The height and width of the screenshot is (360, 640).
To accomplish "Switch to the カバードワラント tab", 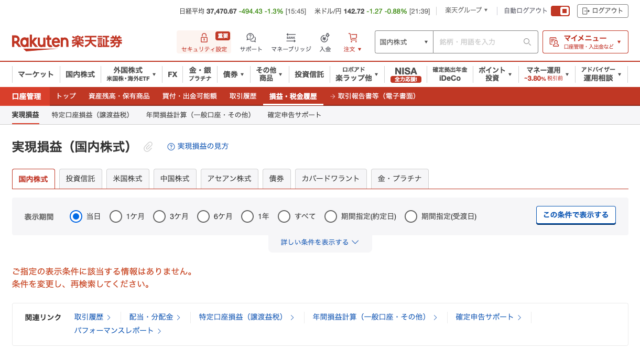I will [x=331, y=179].
